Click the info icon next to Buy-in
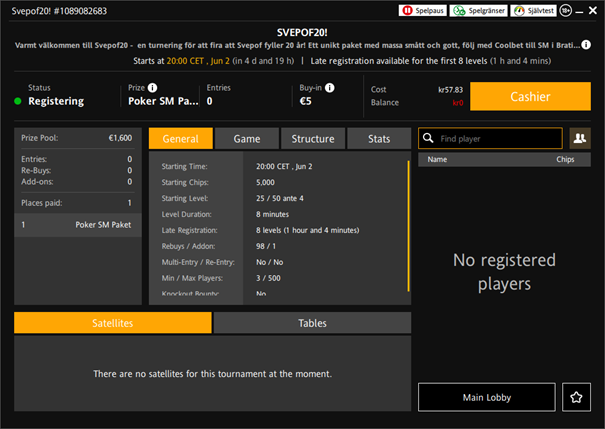Screen dimensions: 605x429 coord(330,87)
